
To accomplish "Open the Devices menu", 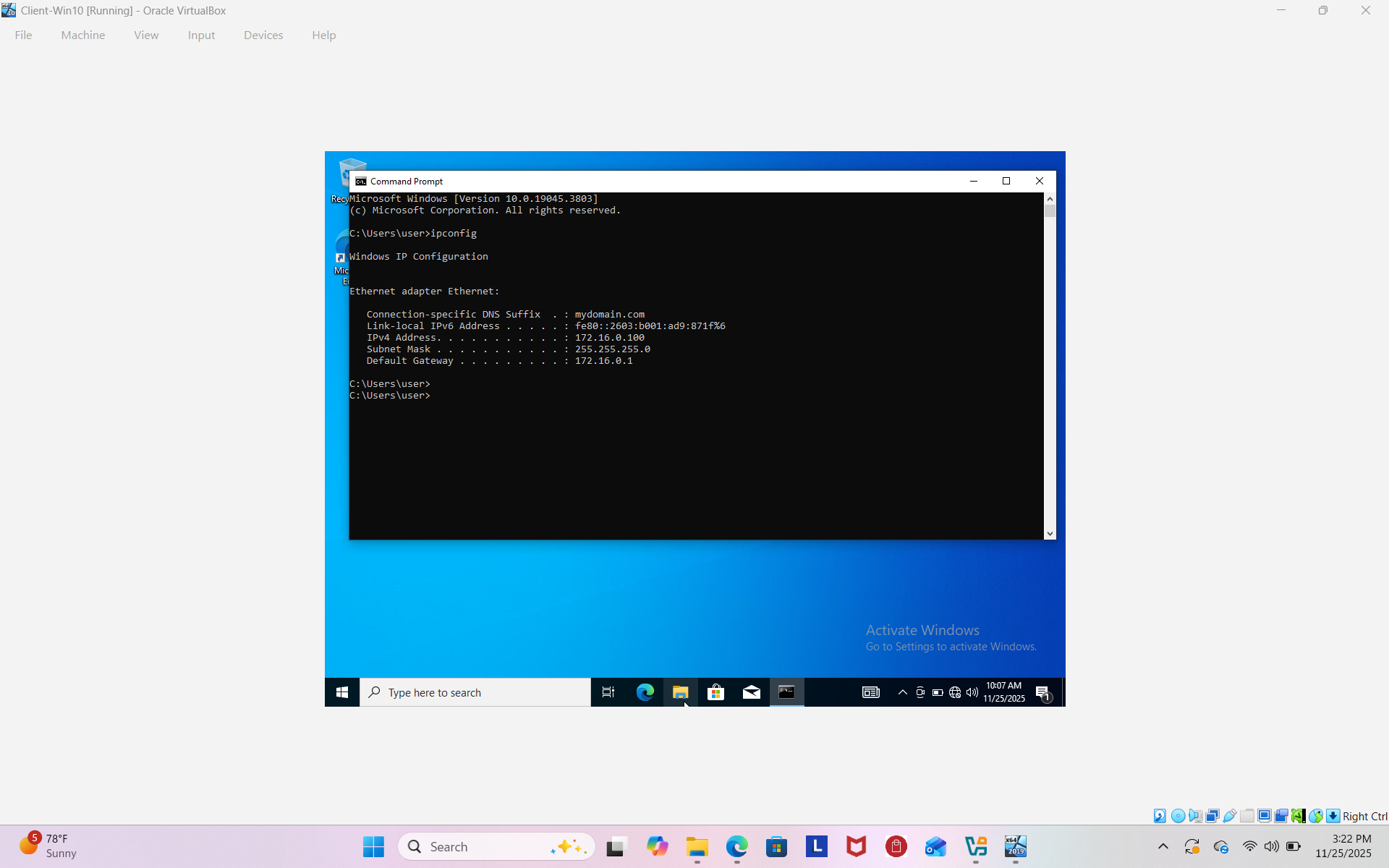I will pyautogui.click(x=263, y=35).
